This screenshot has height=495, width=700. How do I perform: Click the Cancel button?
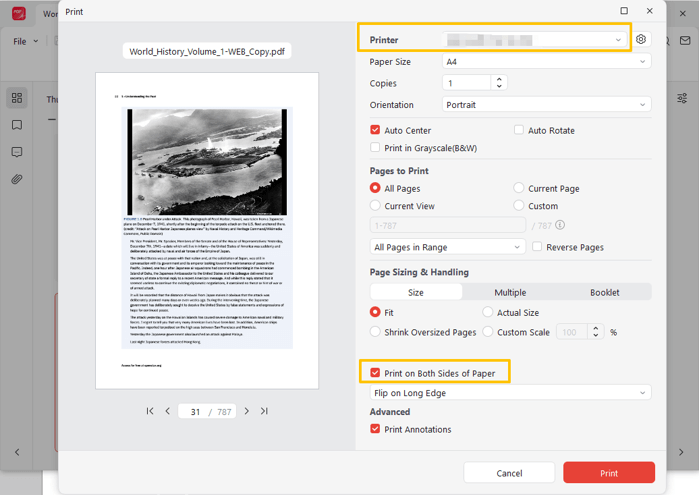point(509,473)
